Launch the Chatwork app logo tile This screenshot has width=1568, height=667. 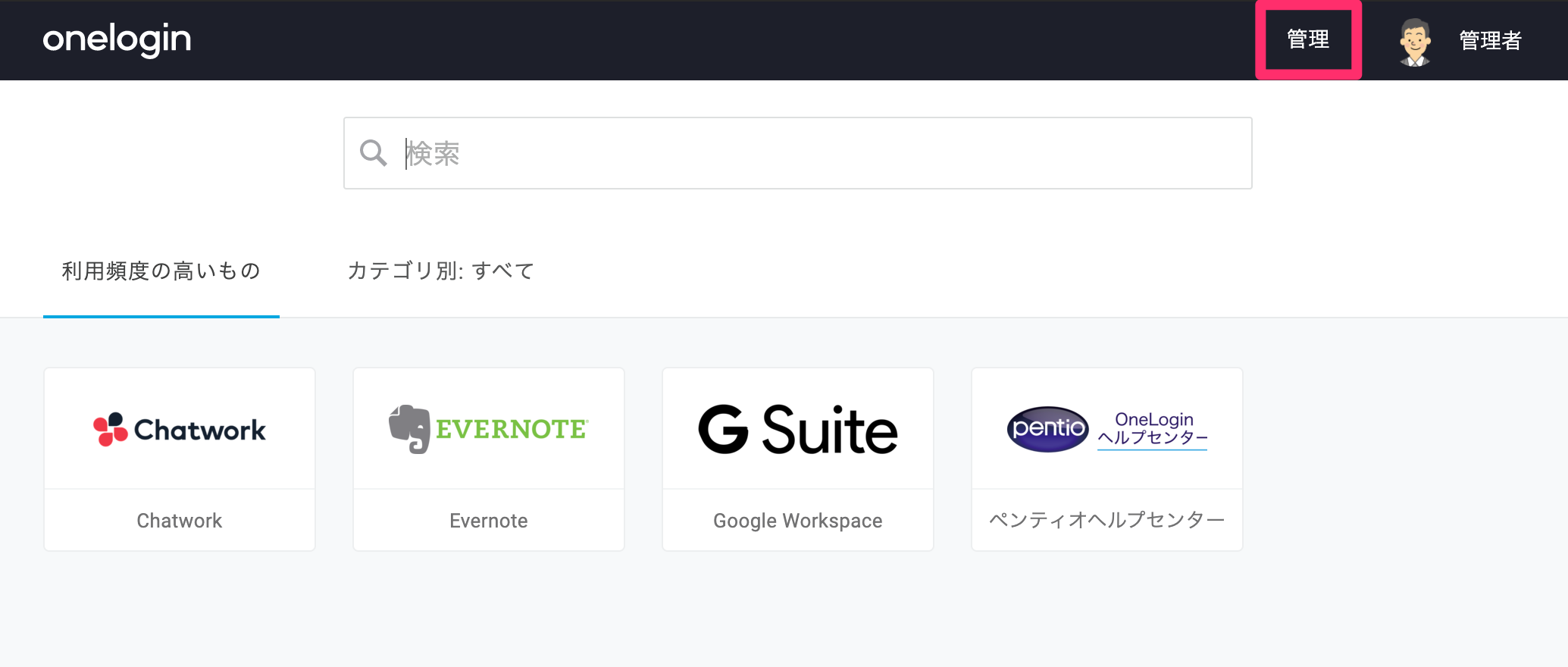(180, 429)
